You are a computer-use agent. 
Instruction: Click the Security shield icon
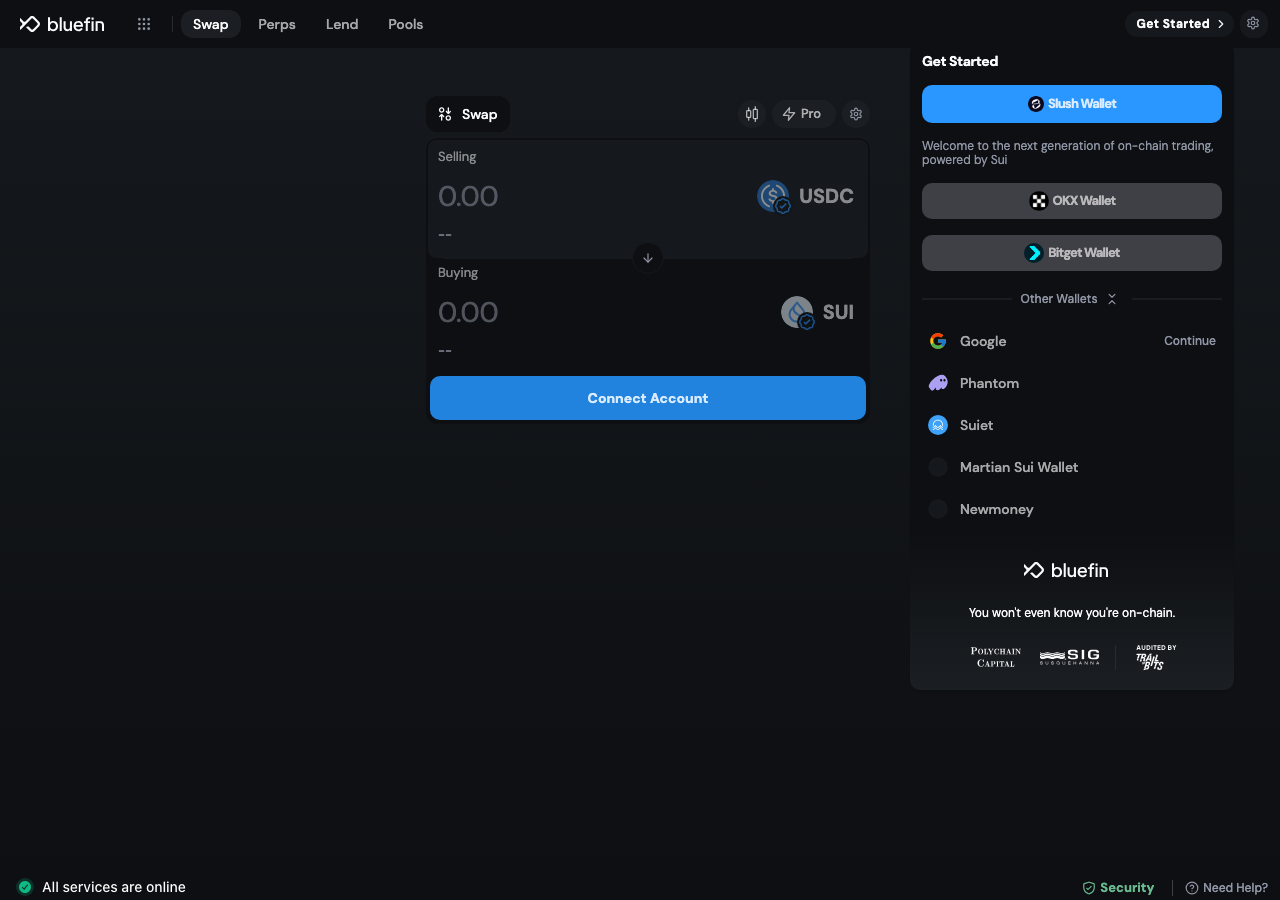[1089, 888]
